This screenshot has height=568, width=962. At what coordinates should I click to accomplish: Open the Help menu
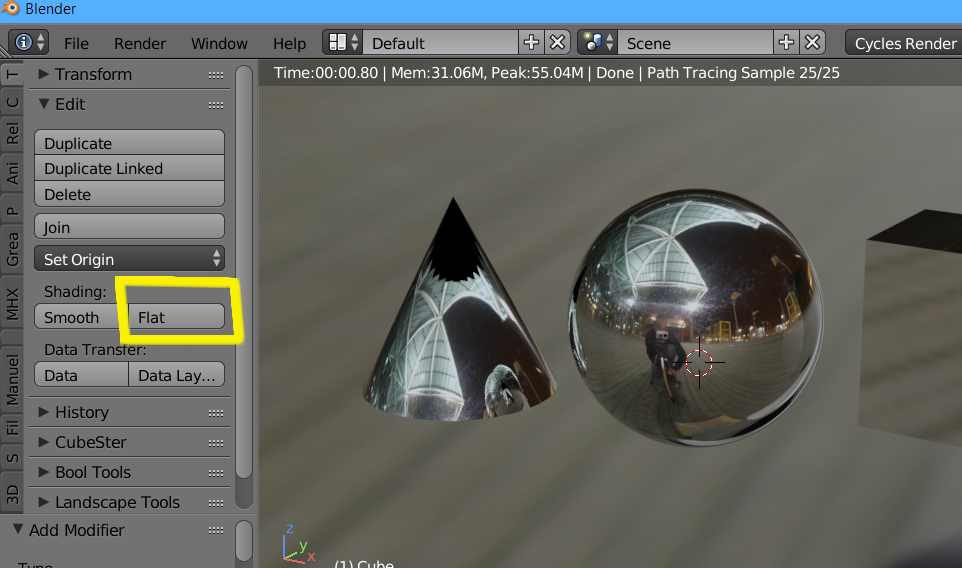coord(290,44)
